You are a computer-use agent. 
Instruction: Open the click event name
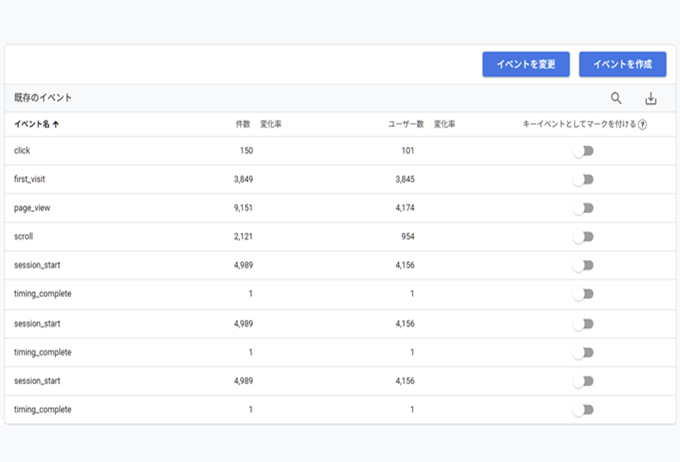pos(22,151)
